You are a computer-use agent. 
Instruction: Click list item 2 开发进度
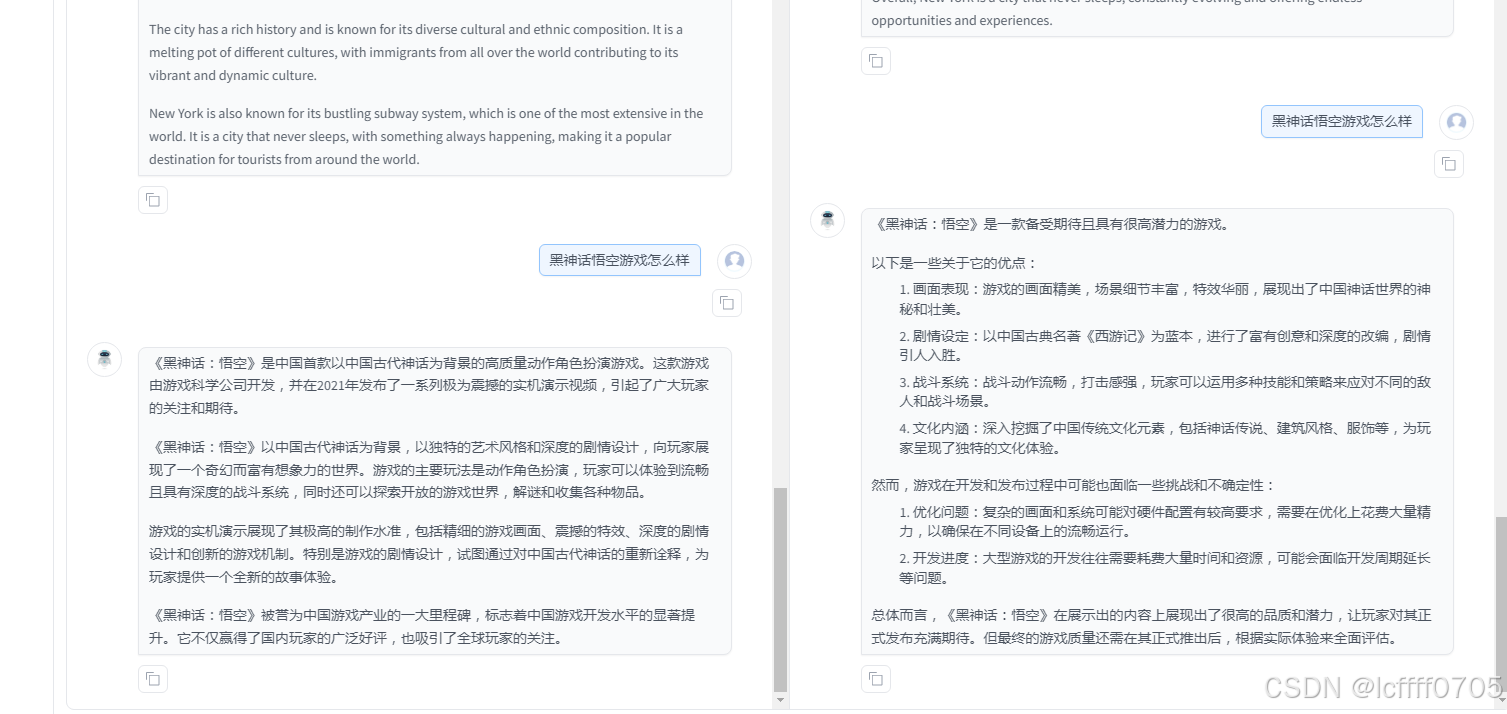(x=1165, y=568)
